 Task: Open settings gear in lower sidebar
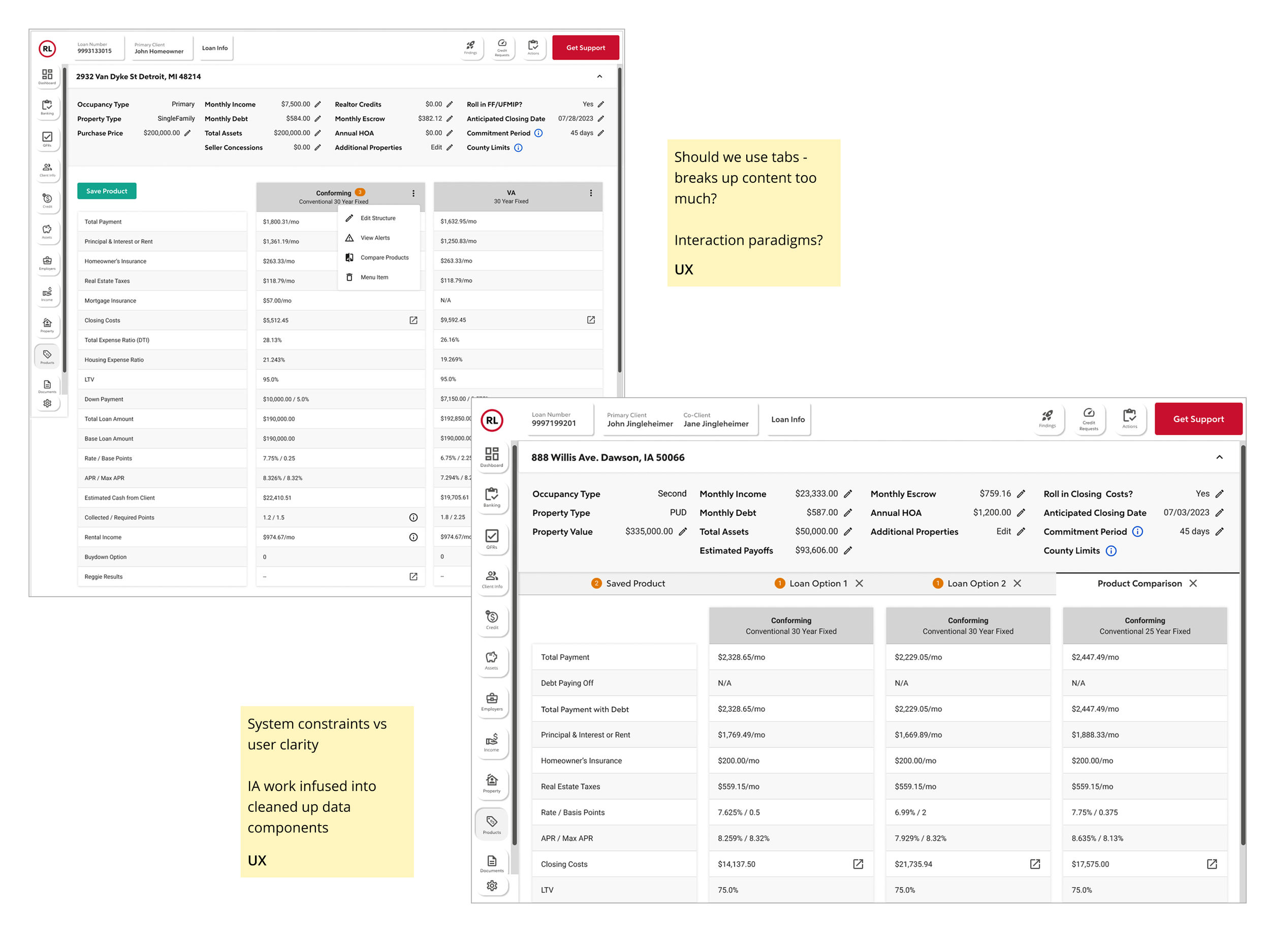(491, 885)
